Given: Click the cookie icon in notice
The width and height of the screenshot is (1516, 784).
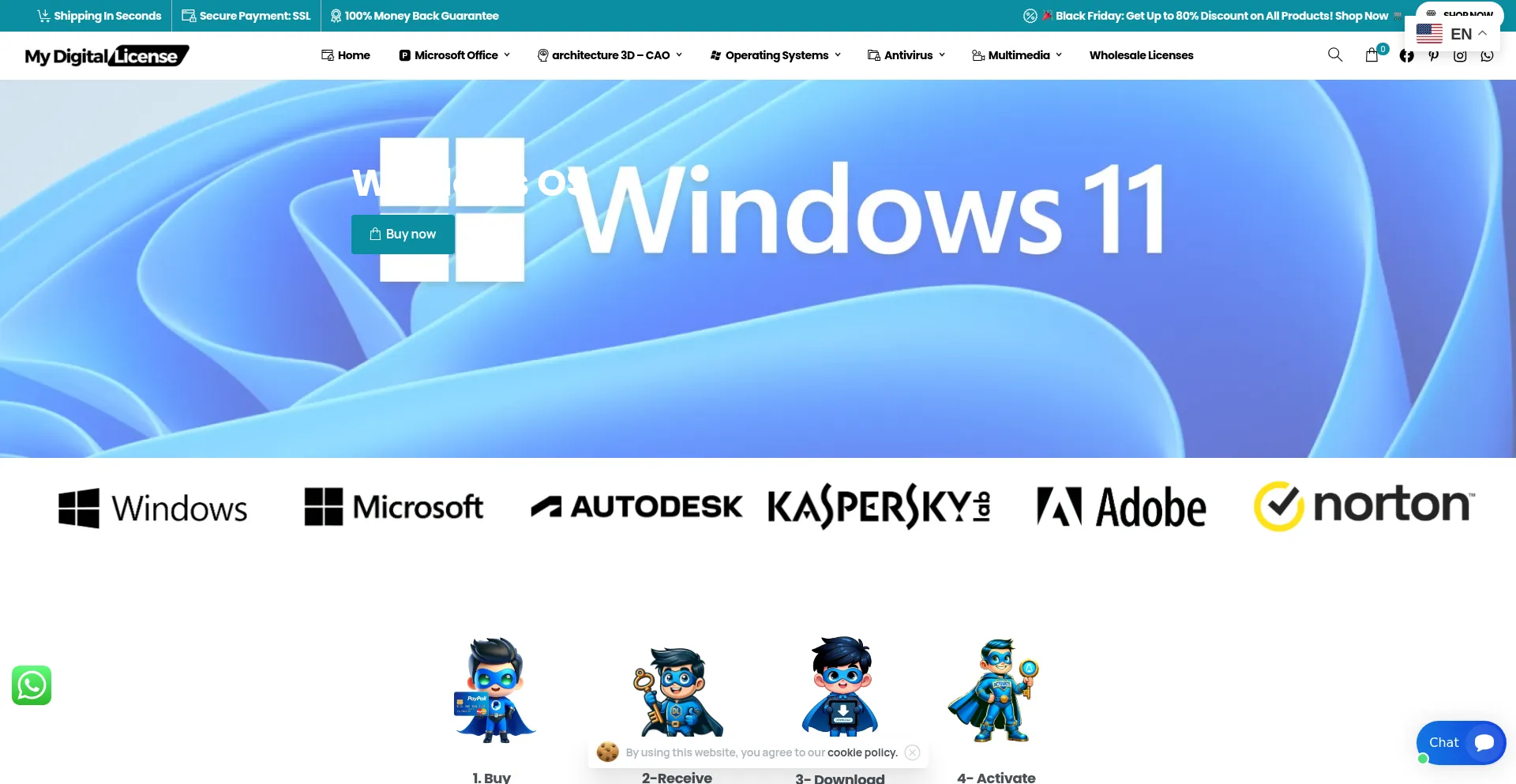Looking at the screenshot, I should [x=607, y=752].
